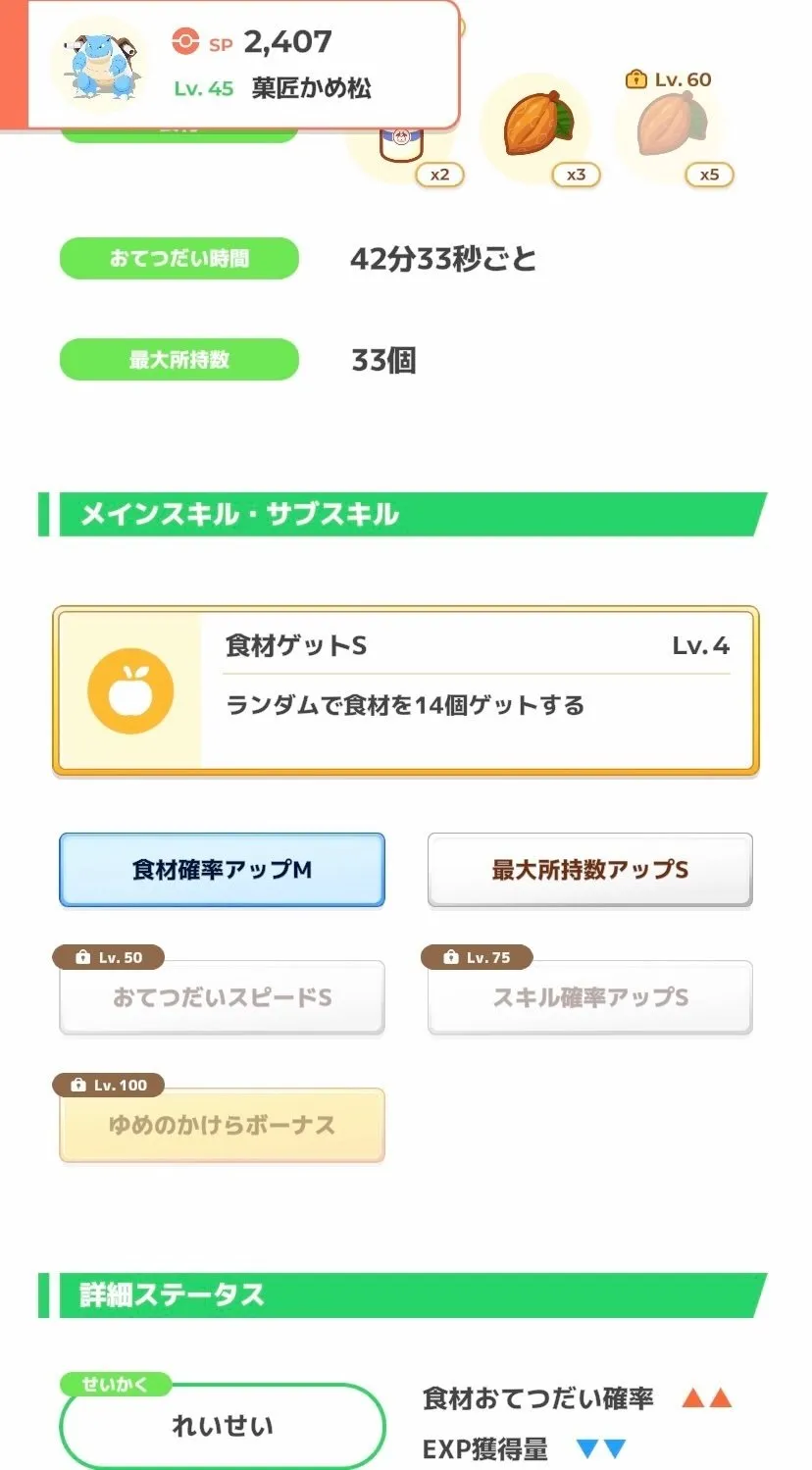
Task: Tap the locked Lv. 60 ingredient icon
Action: click(672, 127)
